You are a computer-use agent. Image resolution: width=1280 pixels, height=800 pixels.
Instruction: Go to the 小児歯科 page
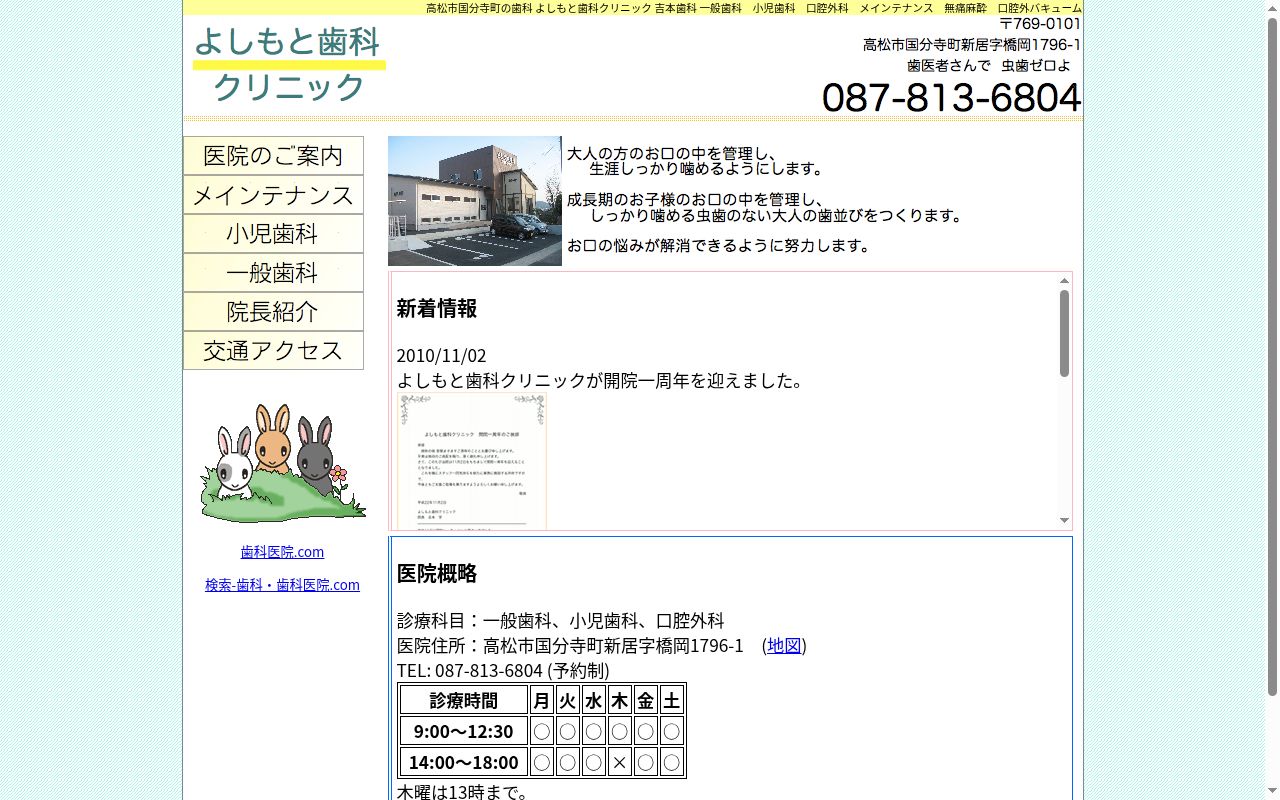click(273, 234)
